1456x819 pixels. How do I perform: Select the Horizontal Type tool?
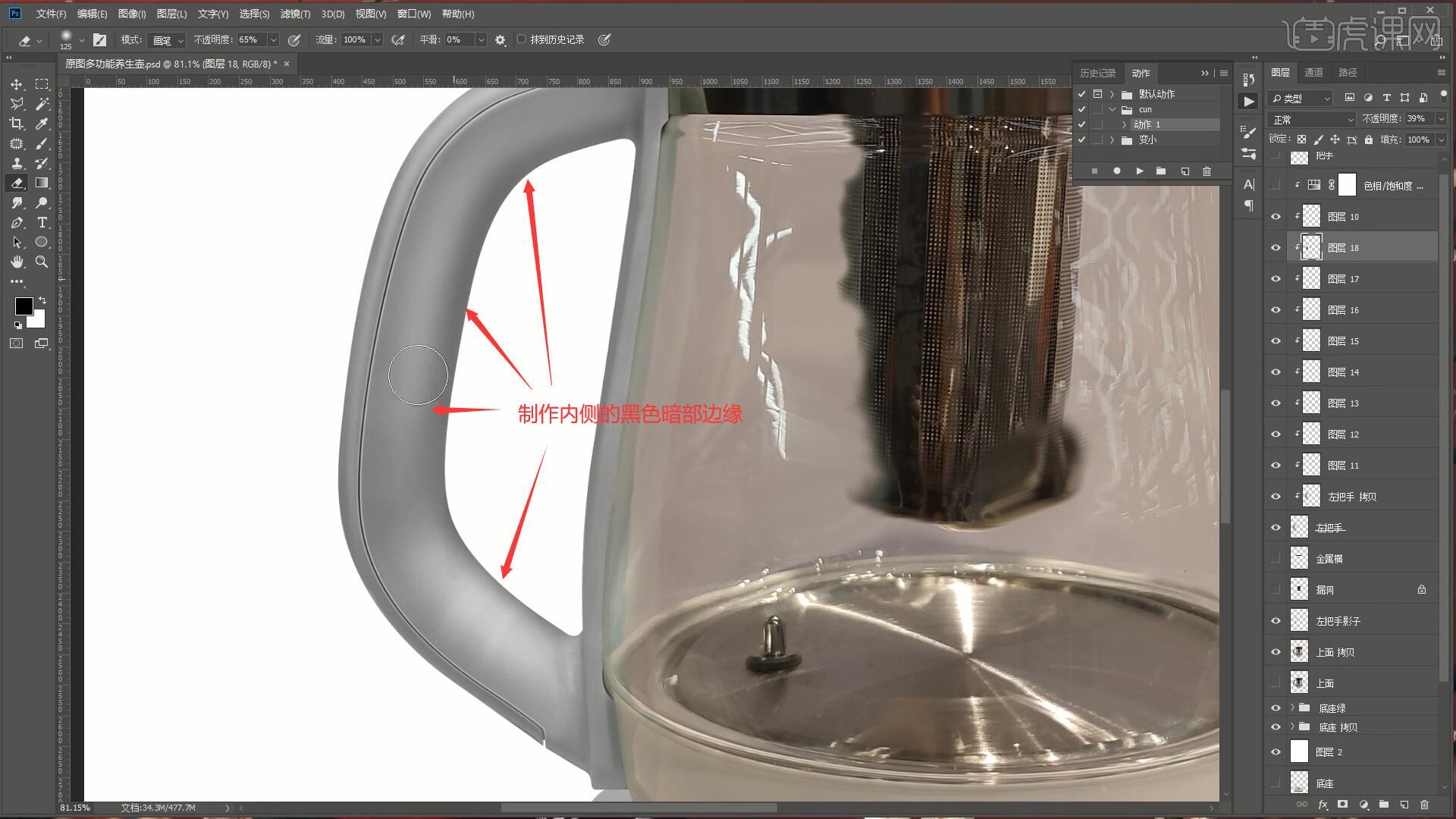click(42, 222)
